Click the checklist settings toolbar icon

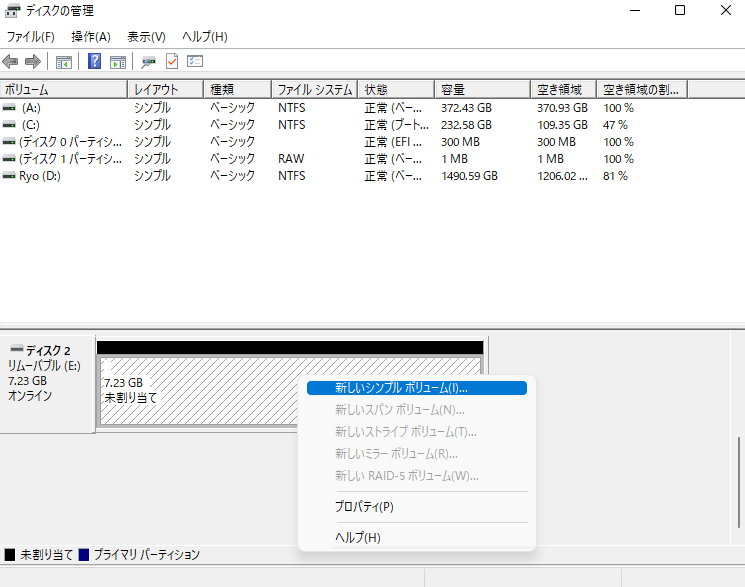[195, 62]
